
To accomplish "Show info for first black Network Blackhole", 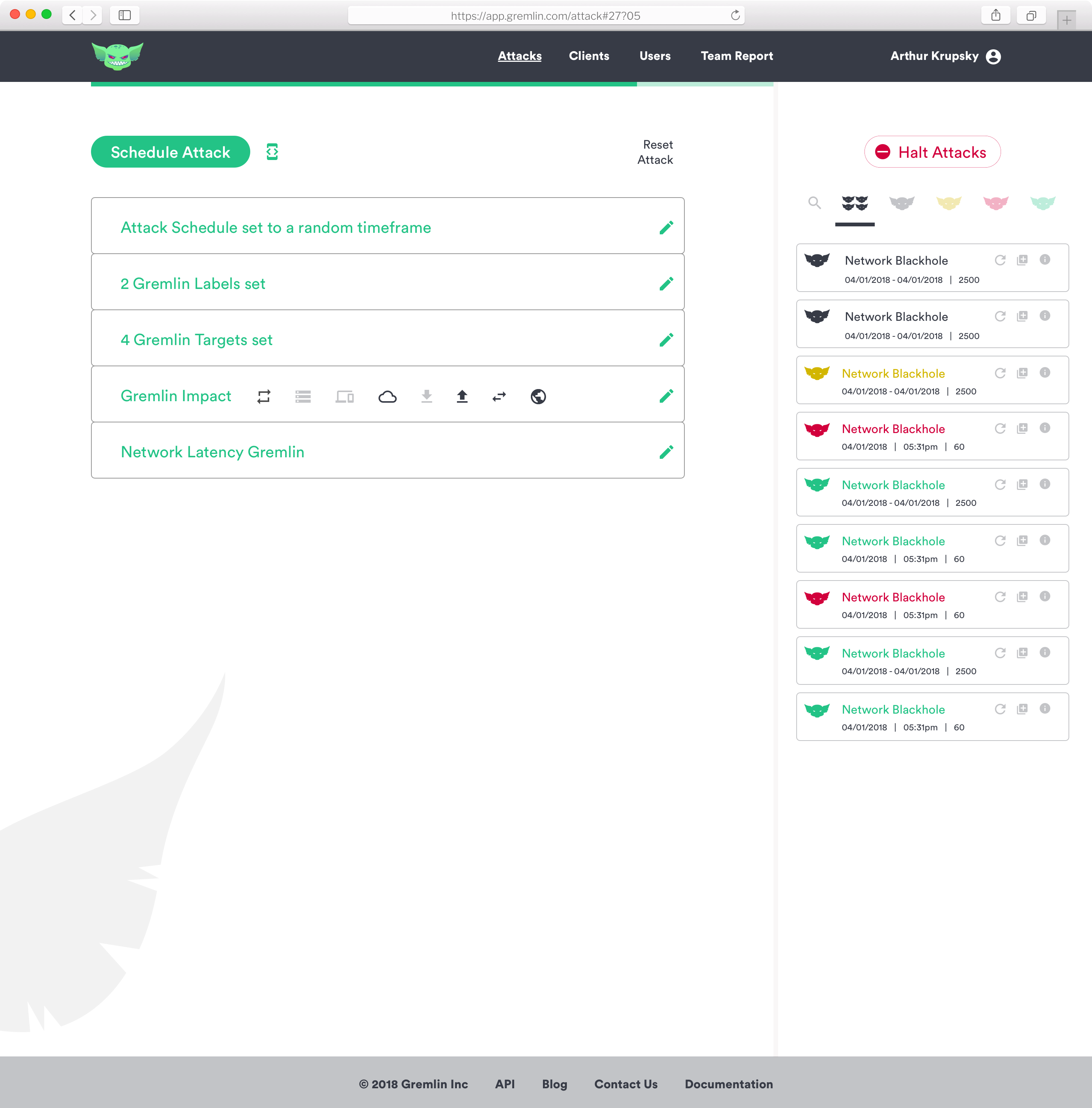I will [1045, 260].
